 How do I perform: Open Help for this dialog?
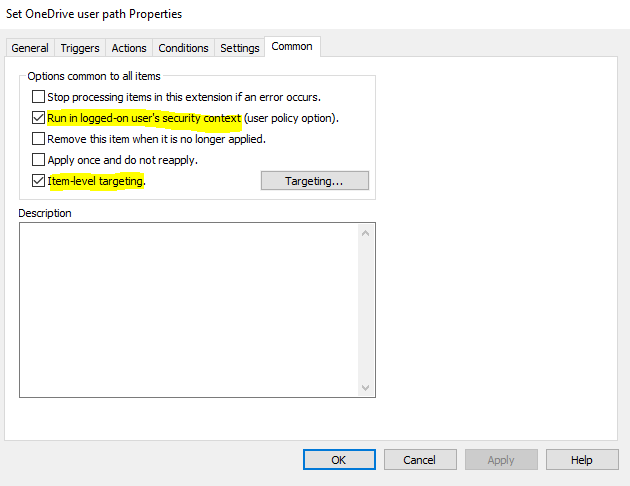pos(582,460)
